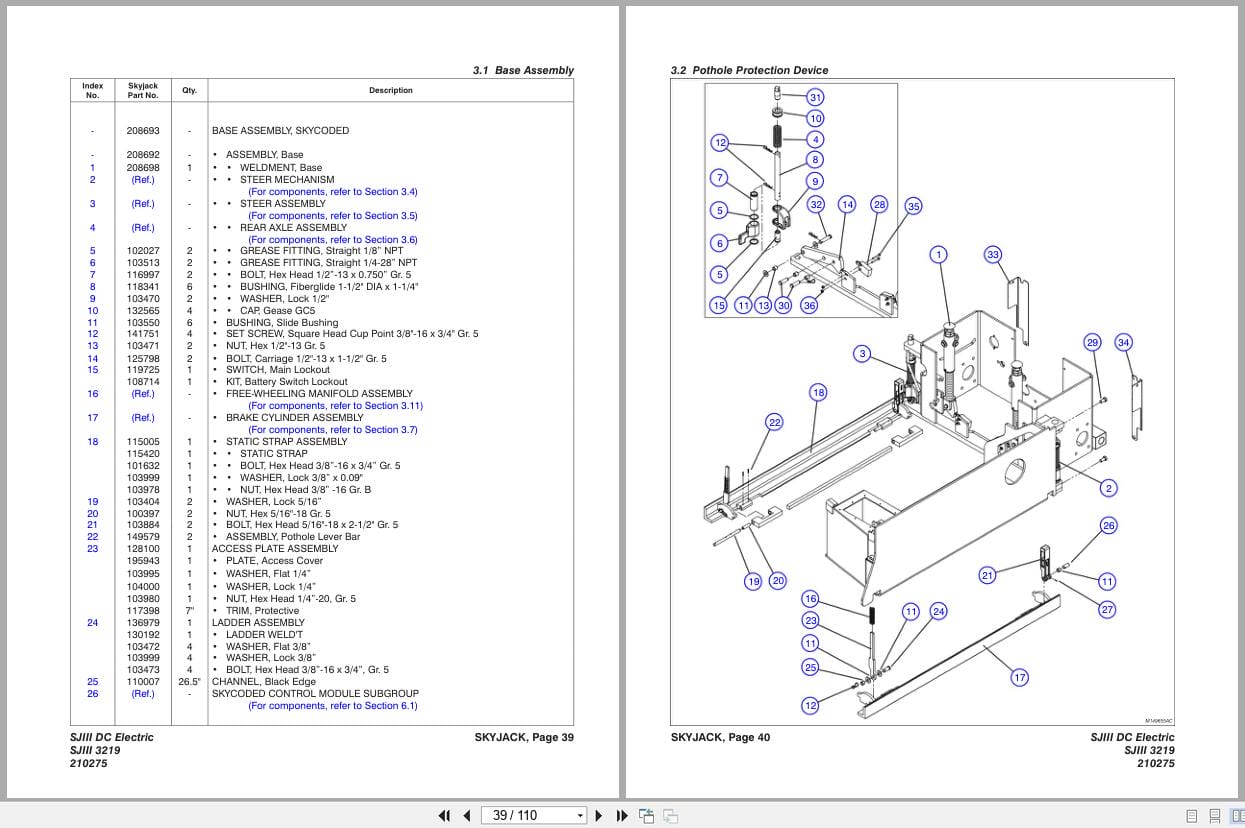This screenshot has width=1245, height=828.
Task: Click the go-to-previous-view icon
Action: [x=646, y=815]
